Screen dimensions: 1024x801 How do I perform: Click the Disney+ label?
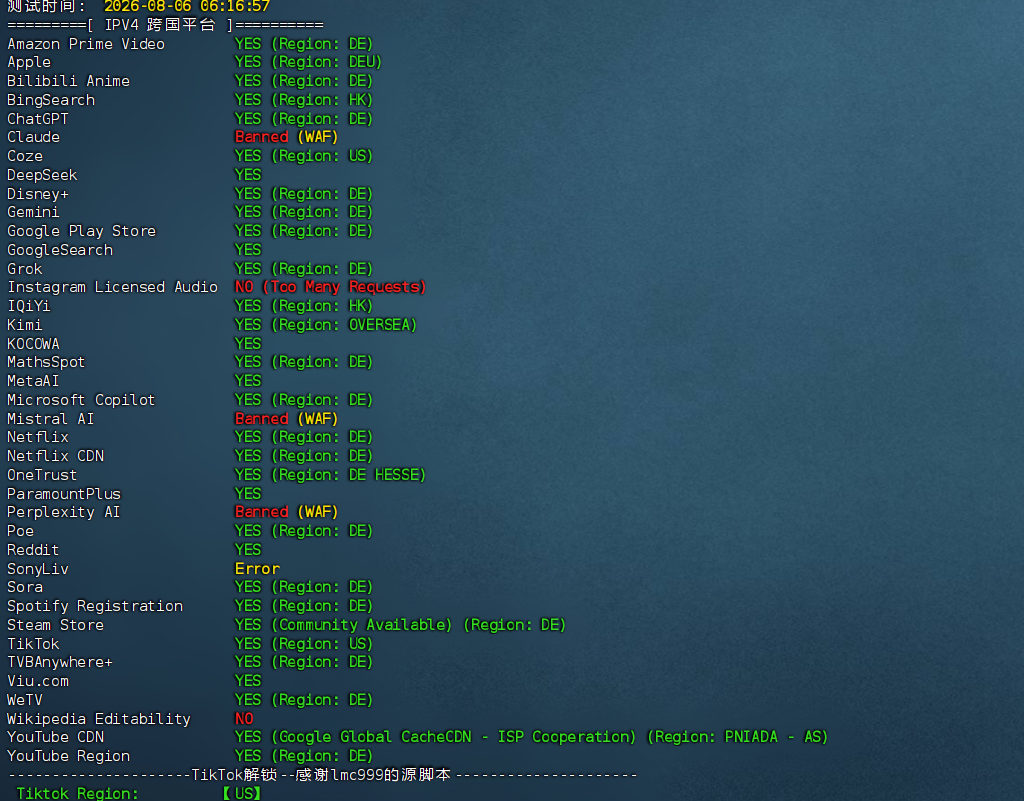[38, 194]
